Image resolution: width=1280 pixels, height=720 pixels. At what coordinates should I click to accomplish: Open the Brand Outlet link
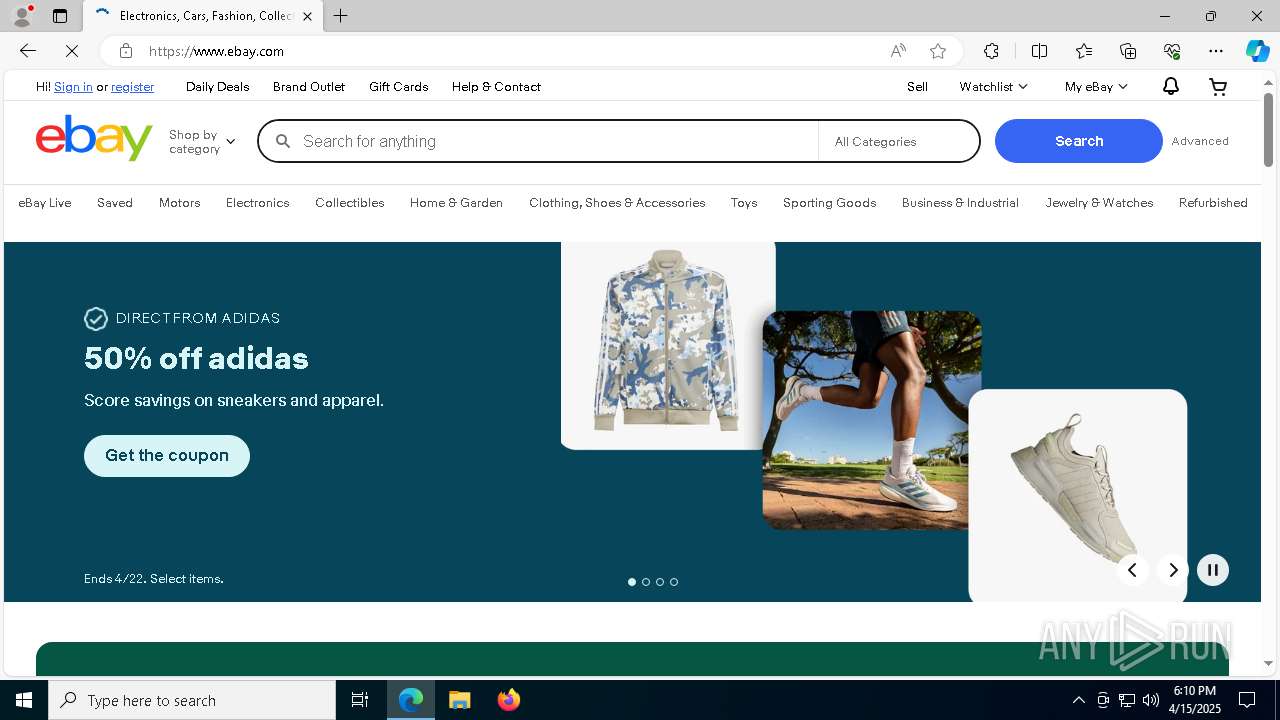point(309,87)
